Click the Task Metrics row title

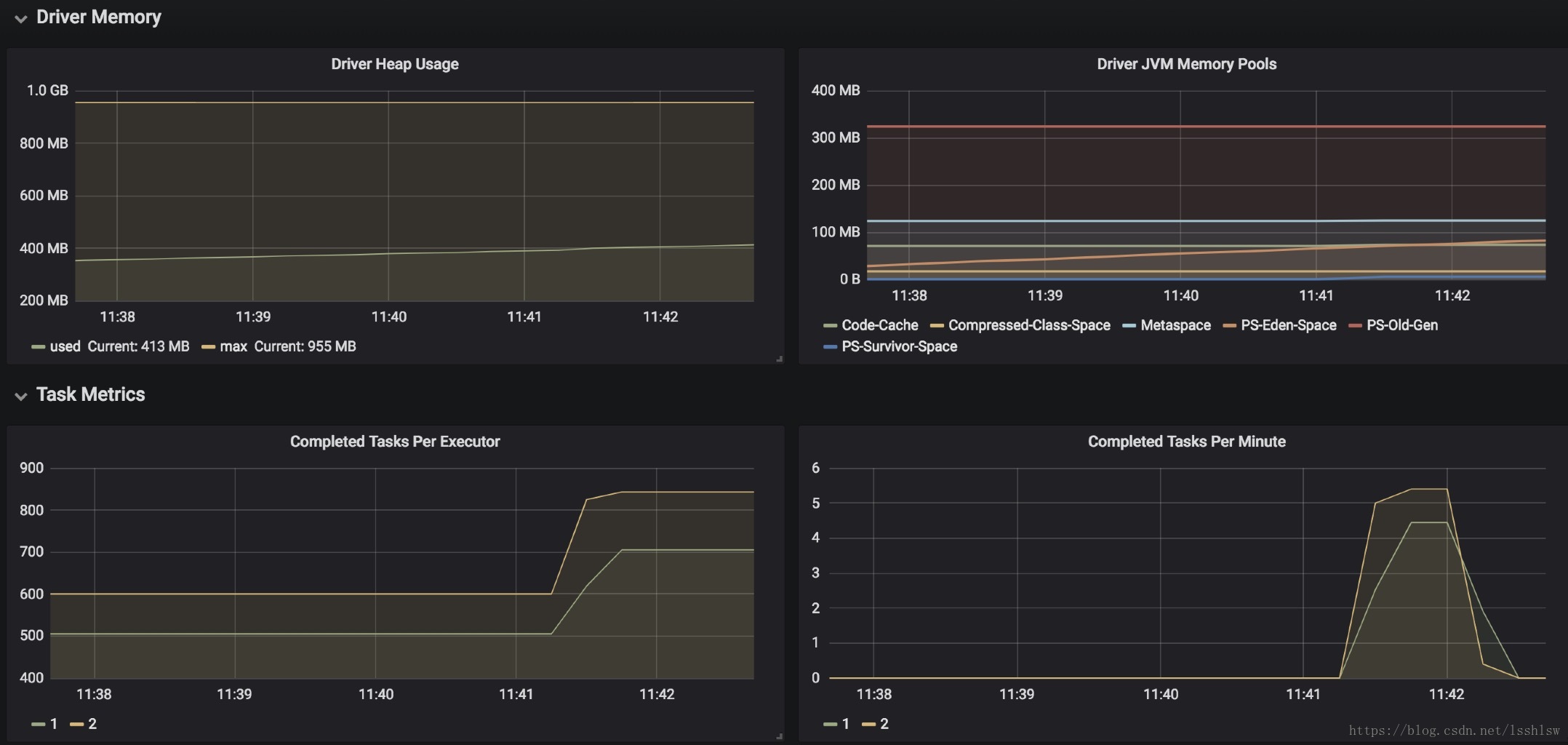tap(91, 394)
